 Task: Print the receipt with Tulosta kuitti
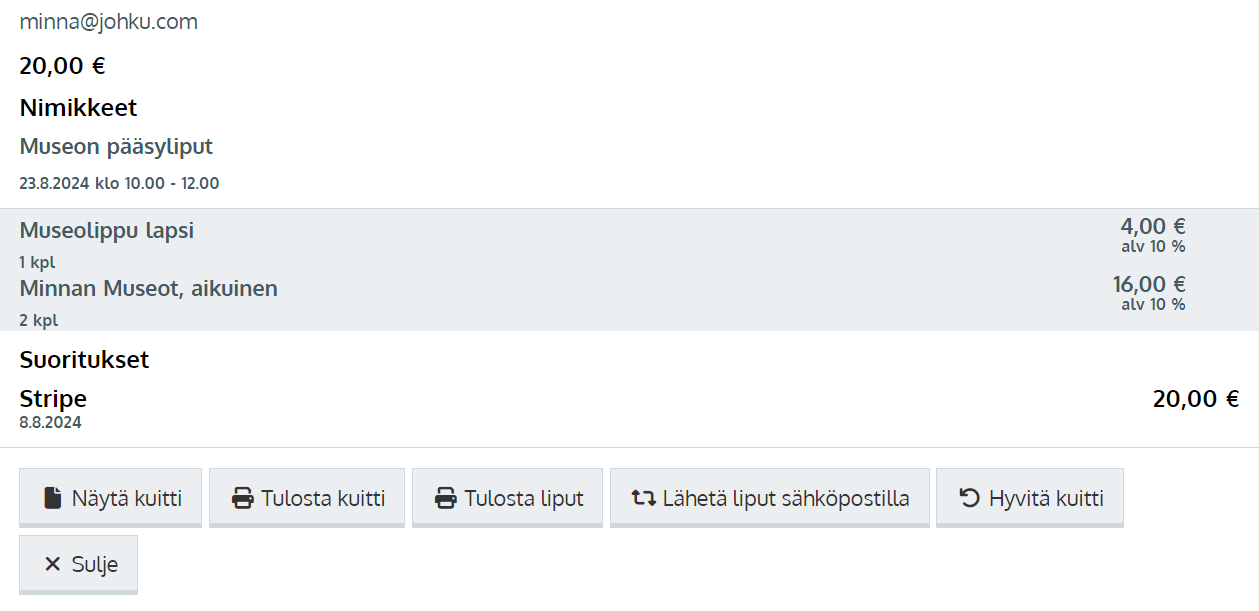tap(307, 497)
